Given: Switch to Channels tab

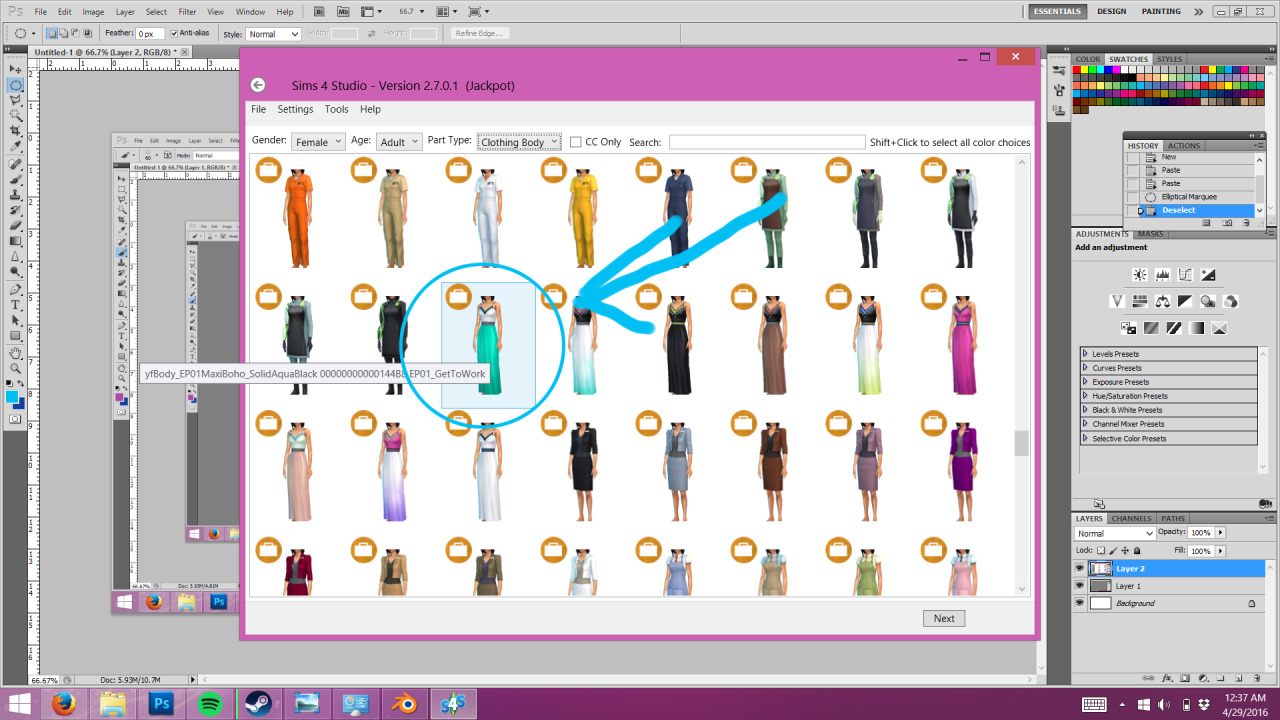Looking at the screenshot, I should pyautogui.click(x=1131, y=518).
